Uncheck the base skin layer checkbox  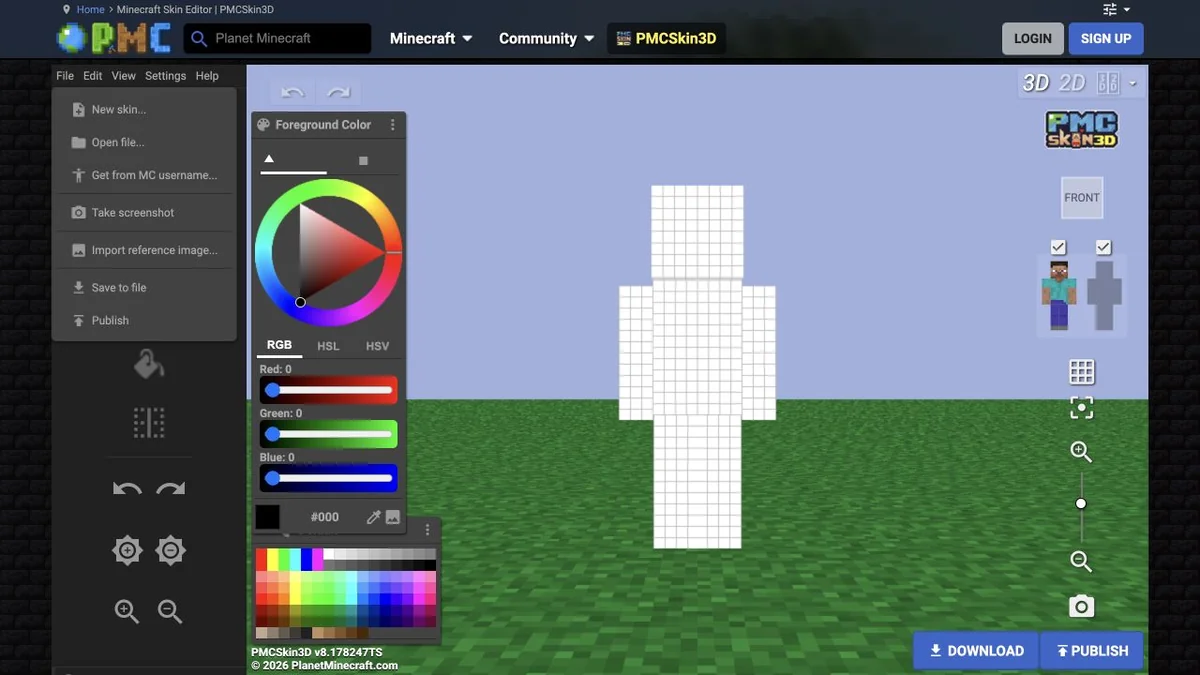pyautogui.click(x=1058, y=247)
